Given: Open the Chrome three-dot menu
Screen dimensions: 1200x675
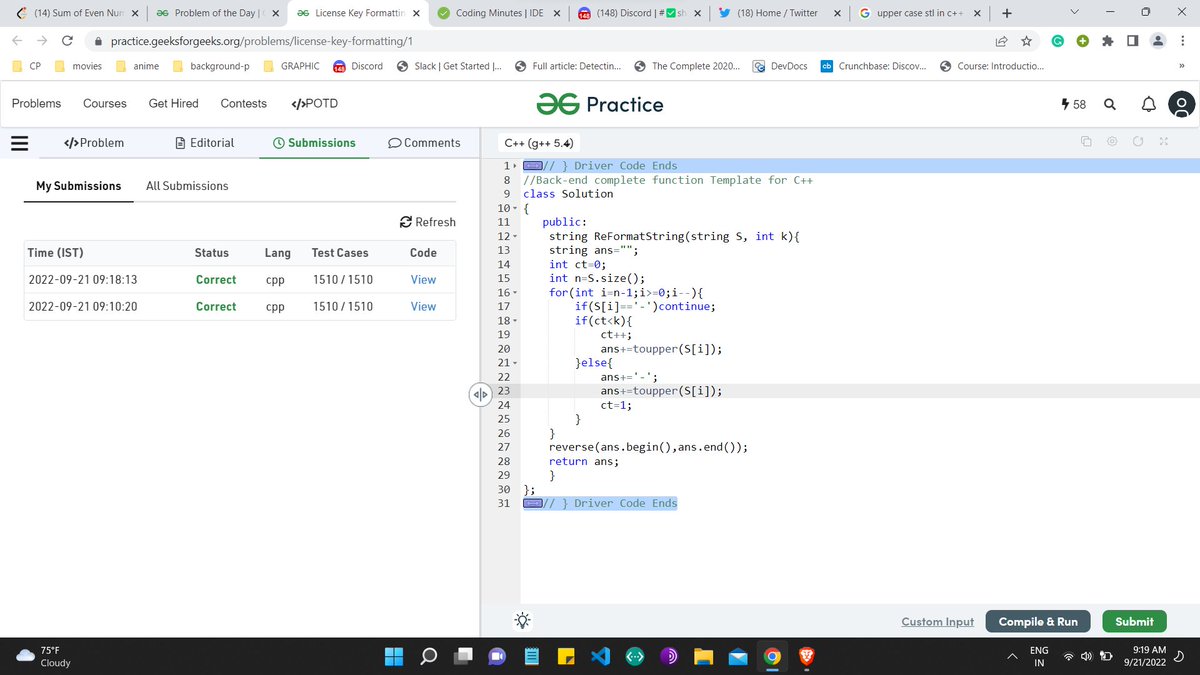Looking at the screenshot, I should coord(1183,41).
